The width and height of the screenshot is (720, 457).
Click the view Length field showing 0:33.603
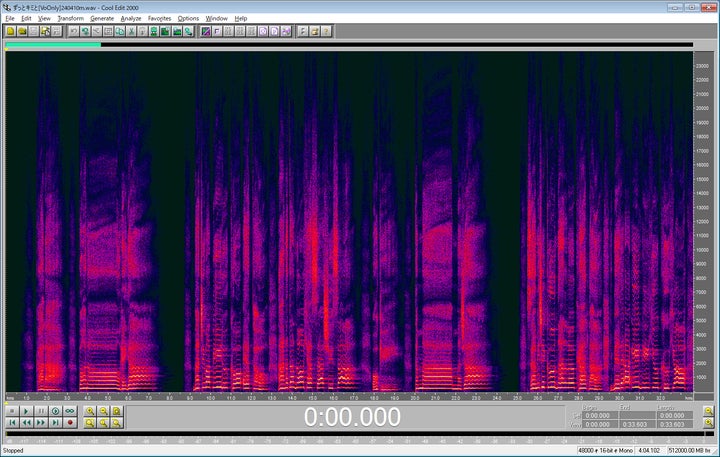tap(674, 424)
